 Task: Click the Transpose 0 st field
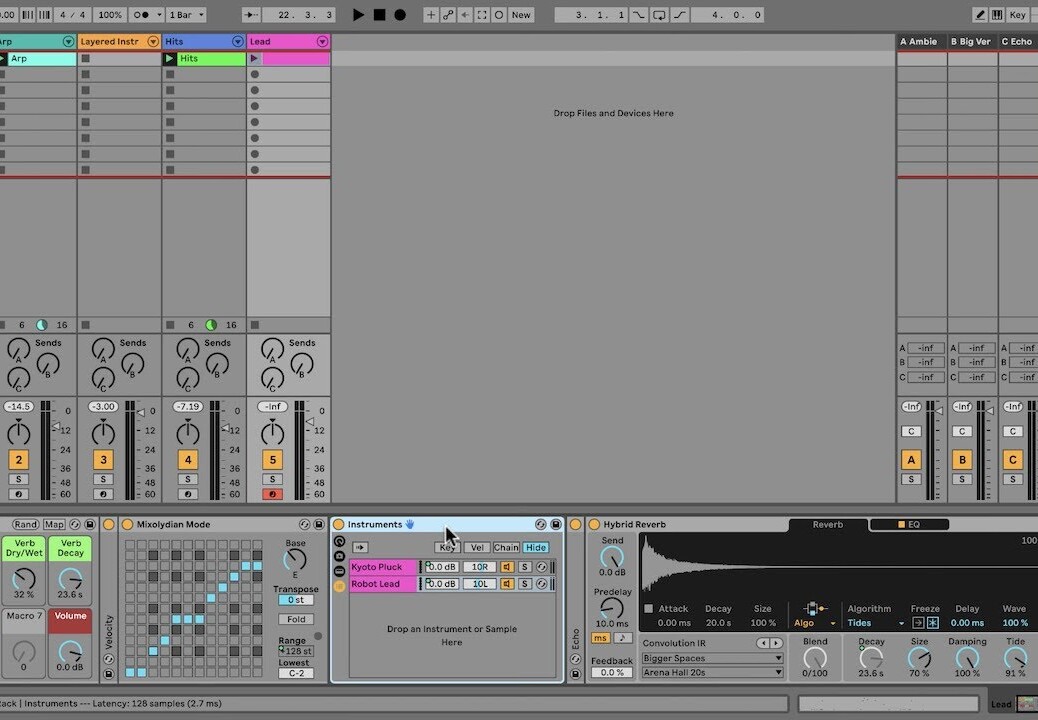(296, 600)
